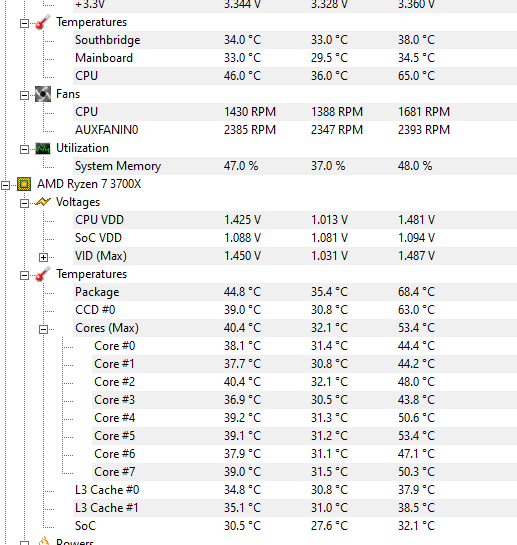
Task: Click the 1.481 V CPU VDD maximum
Action: pyautogui.click(x=416, y=220)
